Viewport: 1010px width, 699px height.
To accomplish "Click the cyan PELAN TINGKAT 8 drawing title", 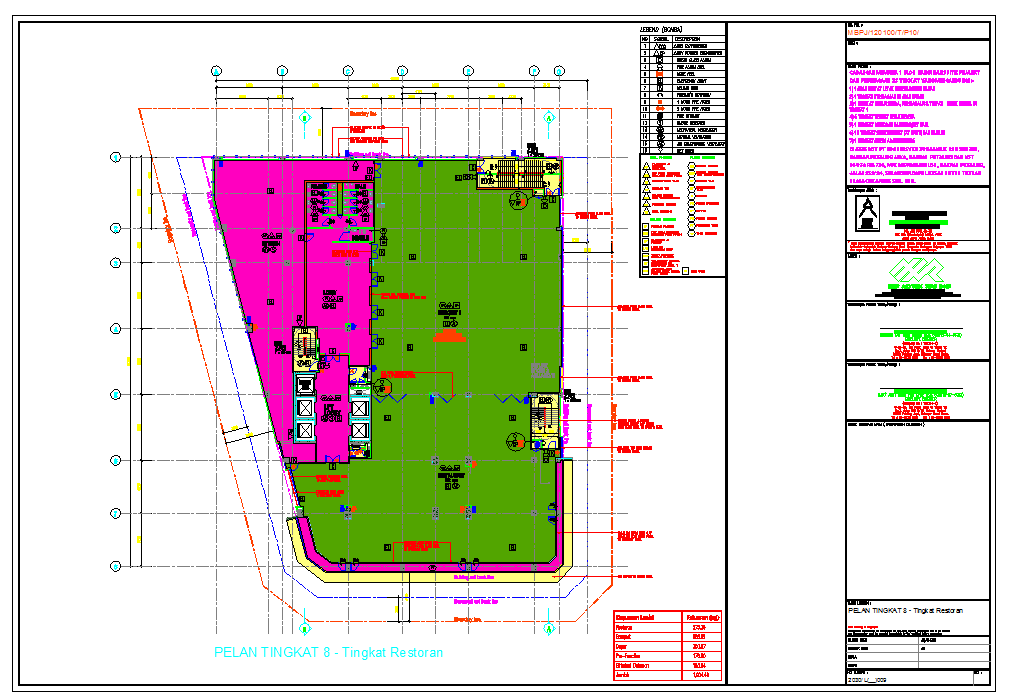I will 328,653.
